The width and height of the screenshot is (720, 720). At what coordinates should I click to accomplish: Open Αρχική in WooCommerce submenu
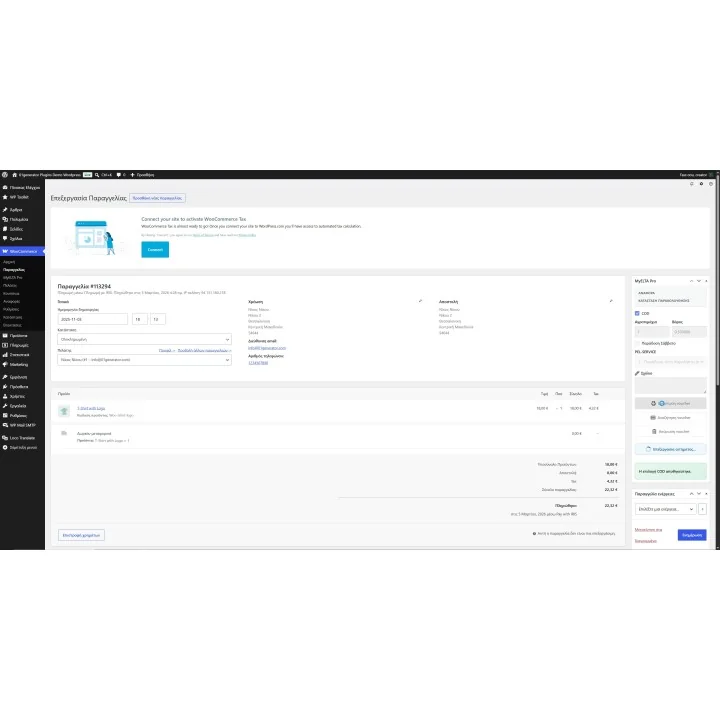pos(9,262)
